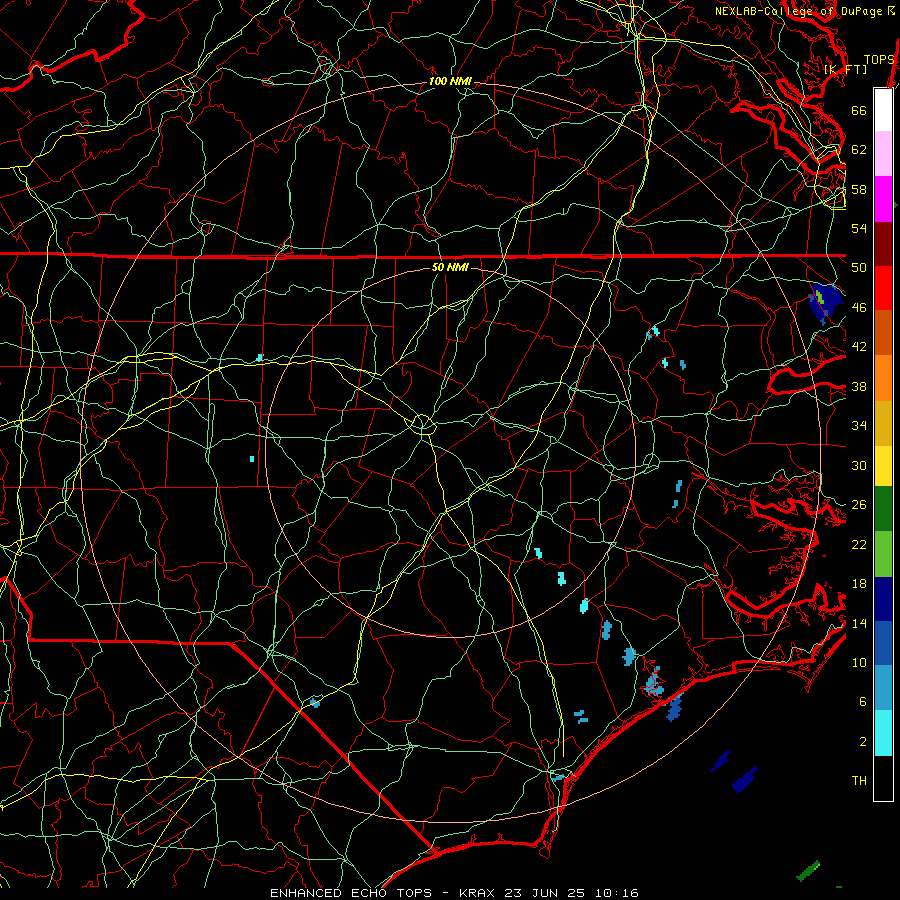Screen dimensions: 900x900
Task: Click the '14' scale number
Action: (859, 623)
